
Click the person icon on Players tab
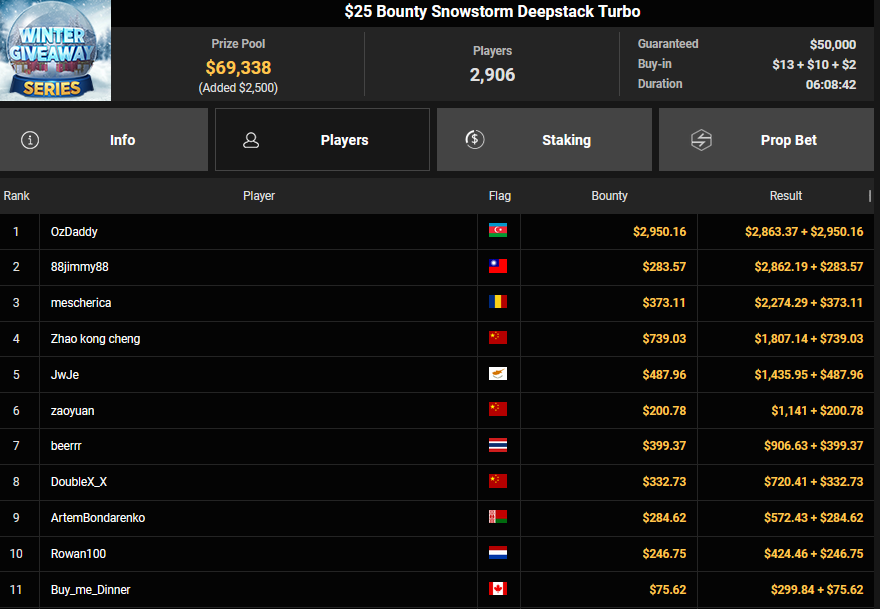tap(252, 140)
